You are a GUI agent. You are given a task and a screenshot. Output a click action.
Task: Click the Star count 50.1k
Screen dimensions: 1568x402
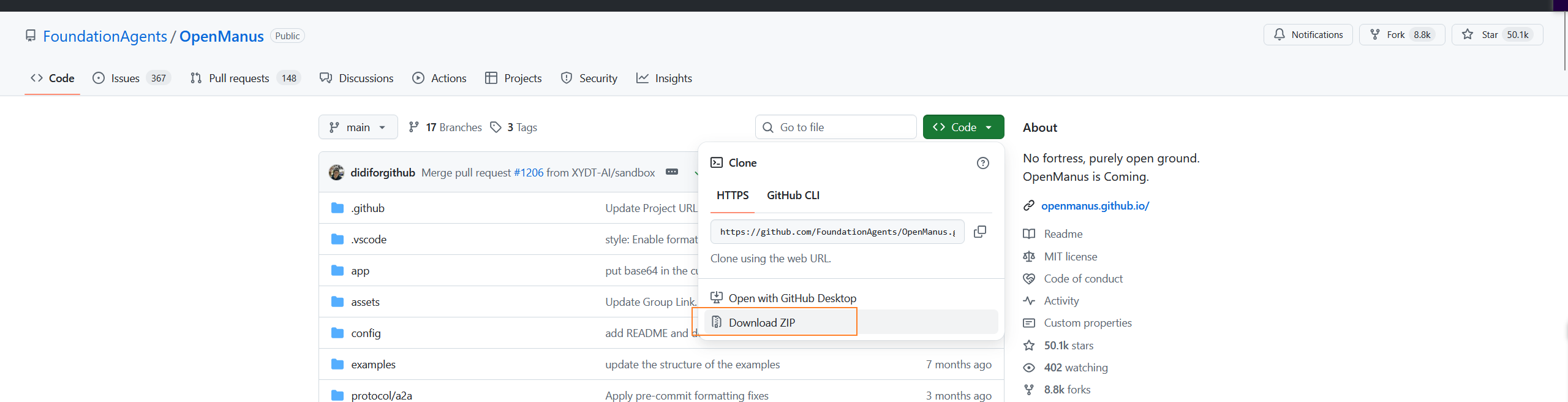pyautogui.click(x=1518, y=35)
